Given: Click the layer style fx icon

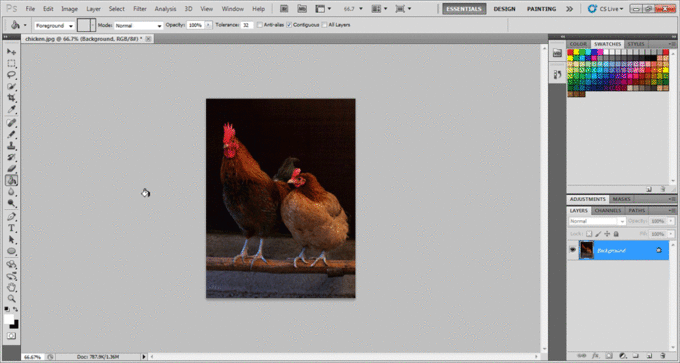Looking at the screenshot, I should (595, 356).
